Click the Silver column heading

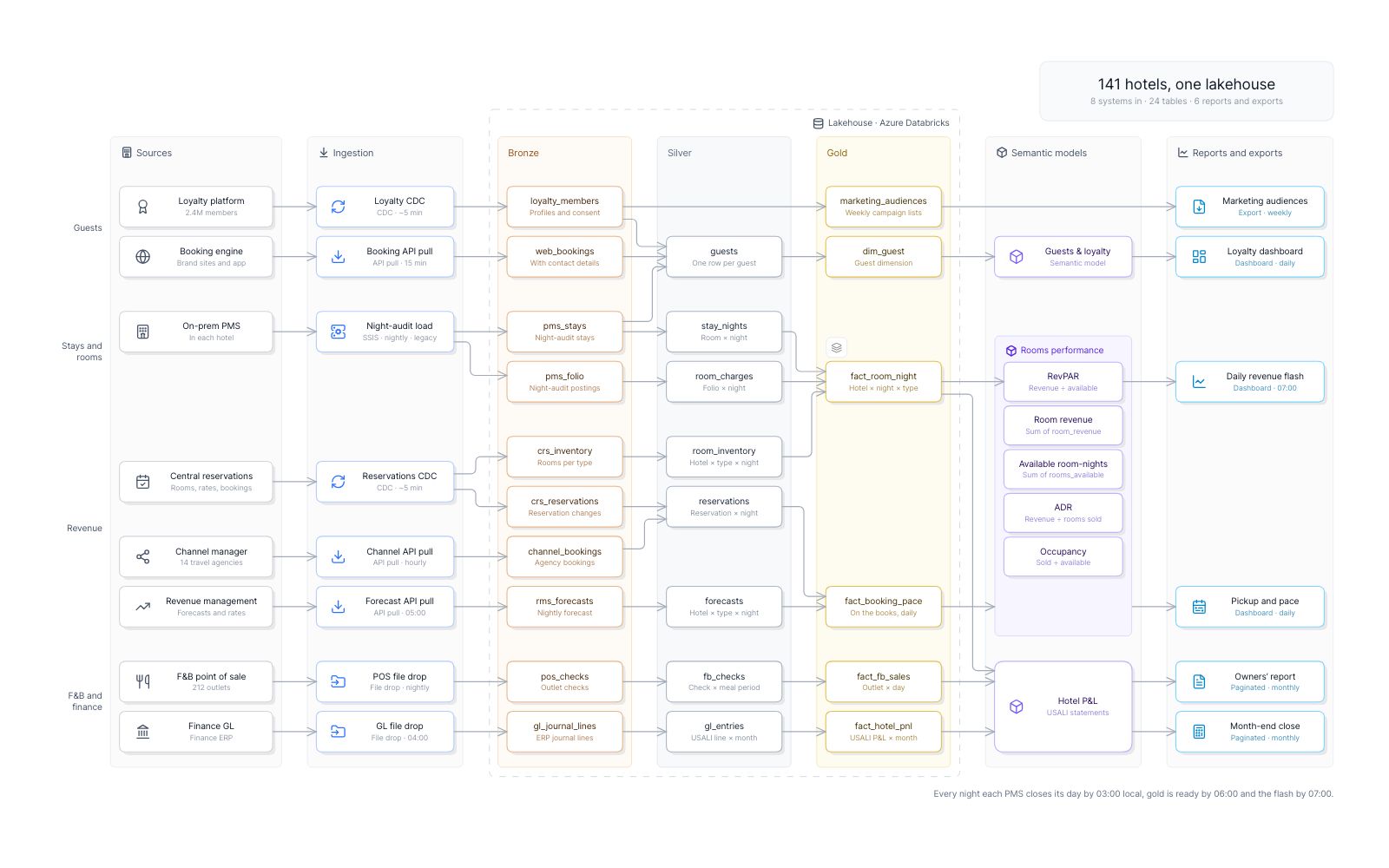680,153
